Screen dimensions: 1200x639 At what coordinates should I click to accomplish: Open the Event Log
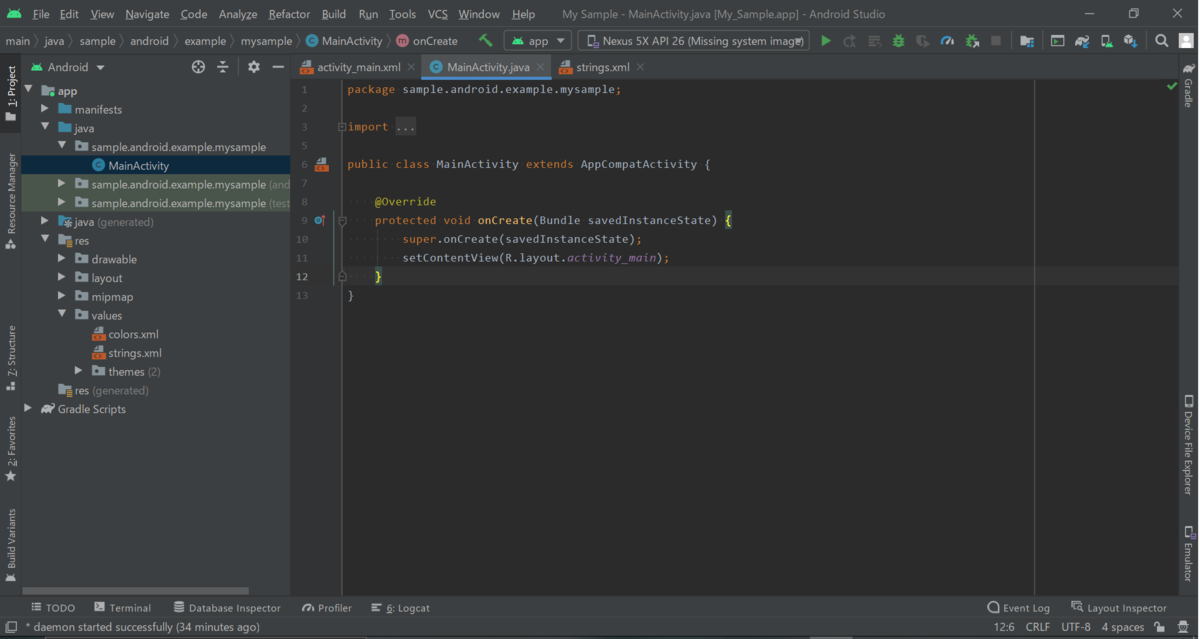tap(1018, 607)
